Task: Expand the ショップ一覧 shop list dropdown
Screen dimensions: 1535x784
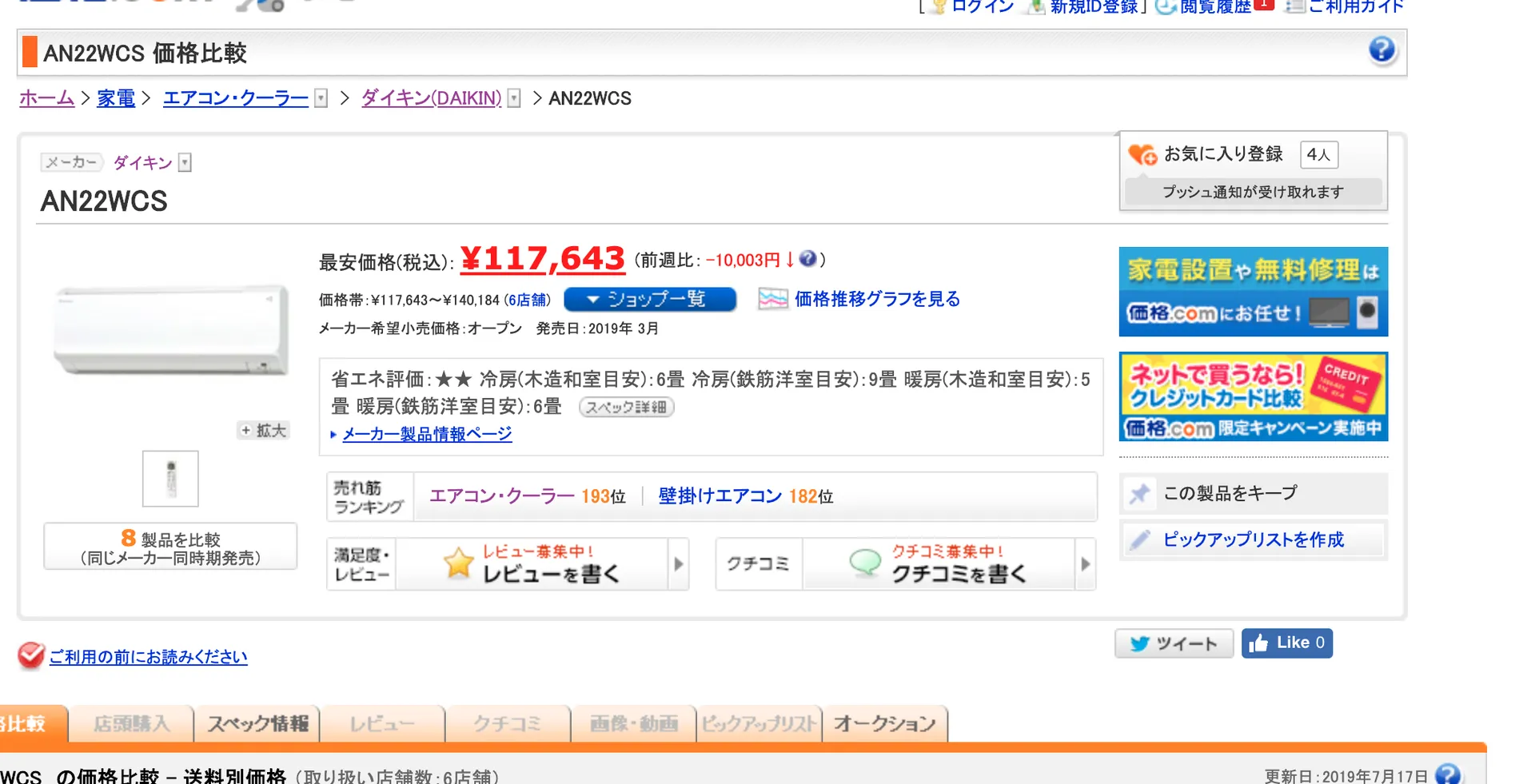Action: coord(649,299)
